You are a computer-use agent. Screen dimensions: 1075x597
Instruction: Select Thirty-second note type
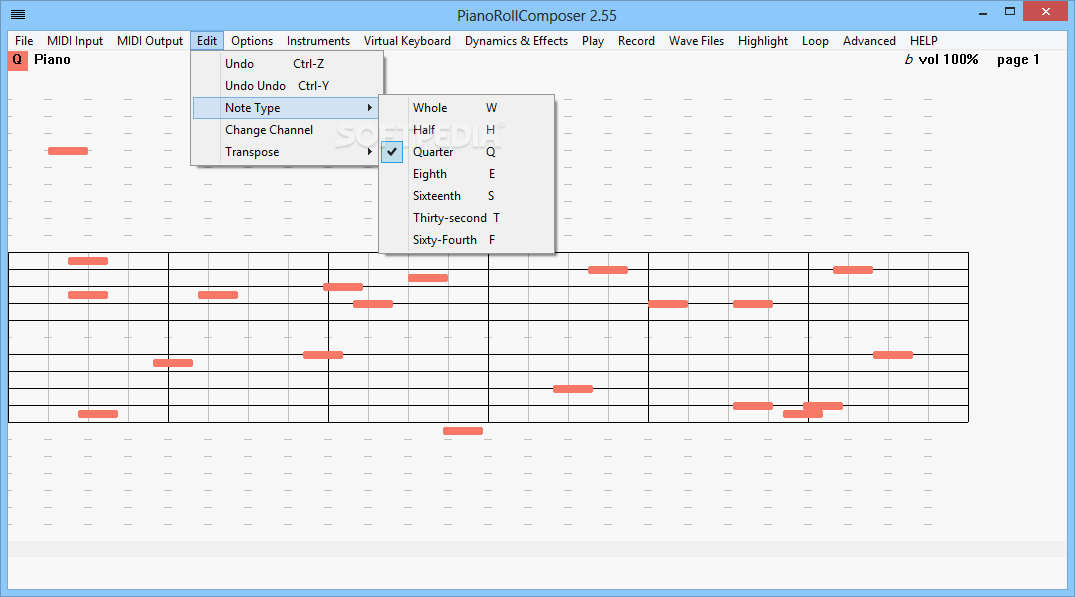click(x=466, y=217)
